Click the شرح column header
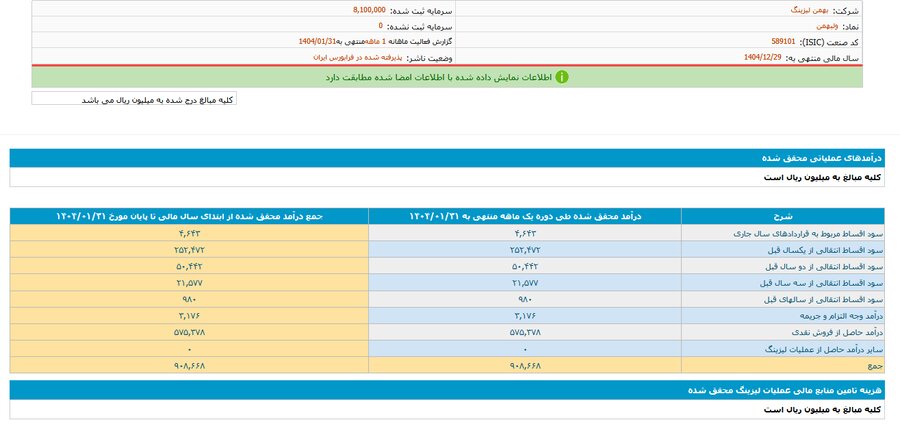900x433 pixels. tap(784, 216)
